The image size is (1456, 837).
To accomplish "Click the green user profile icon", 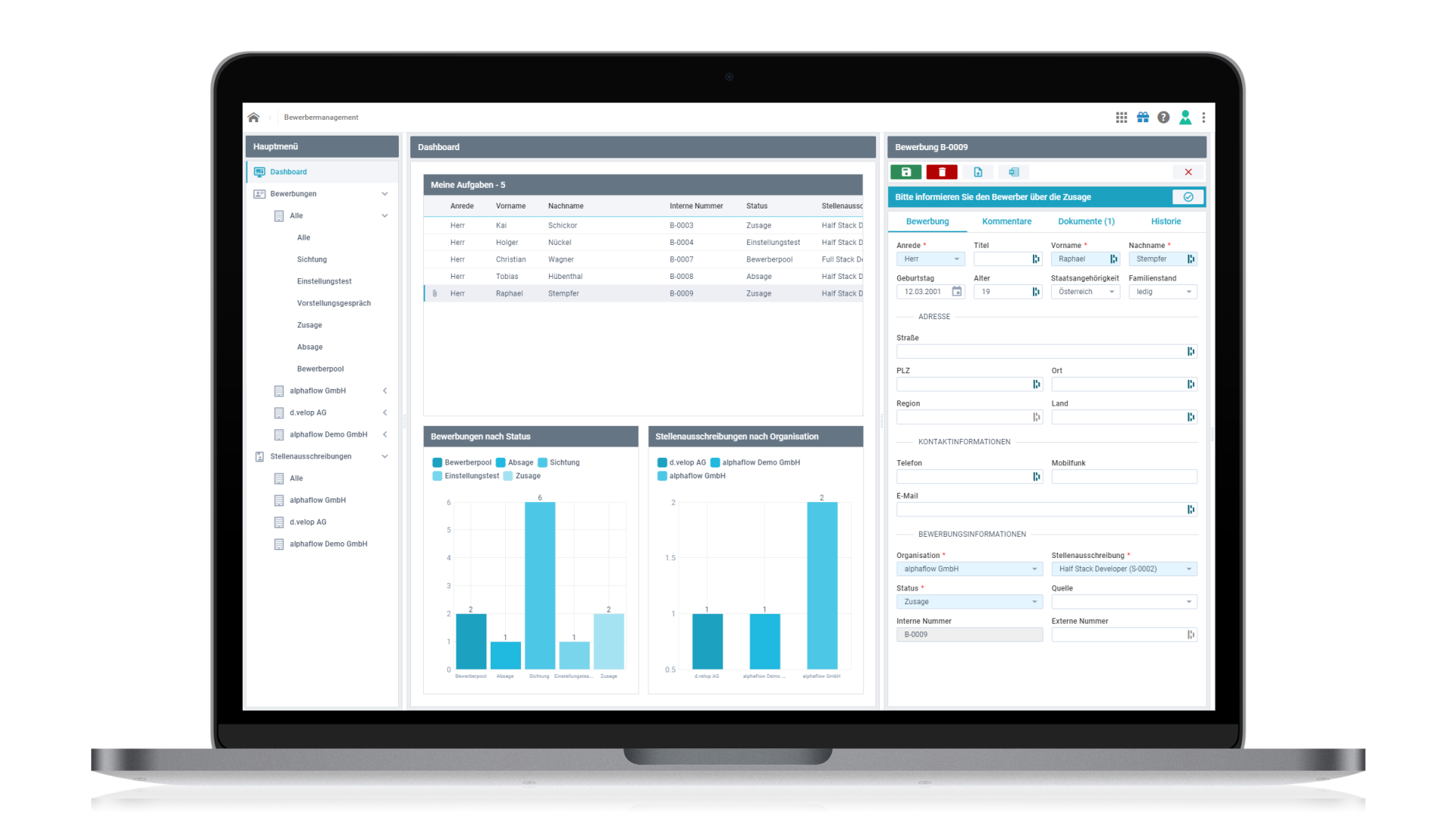I will pyautogui.click(x=1185, y=118).
